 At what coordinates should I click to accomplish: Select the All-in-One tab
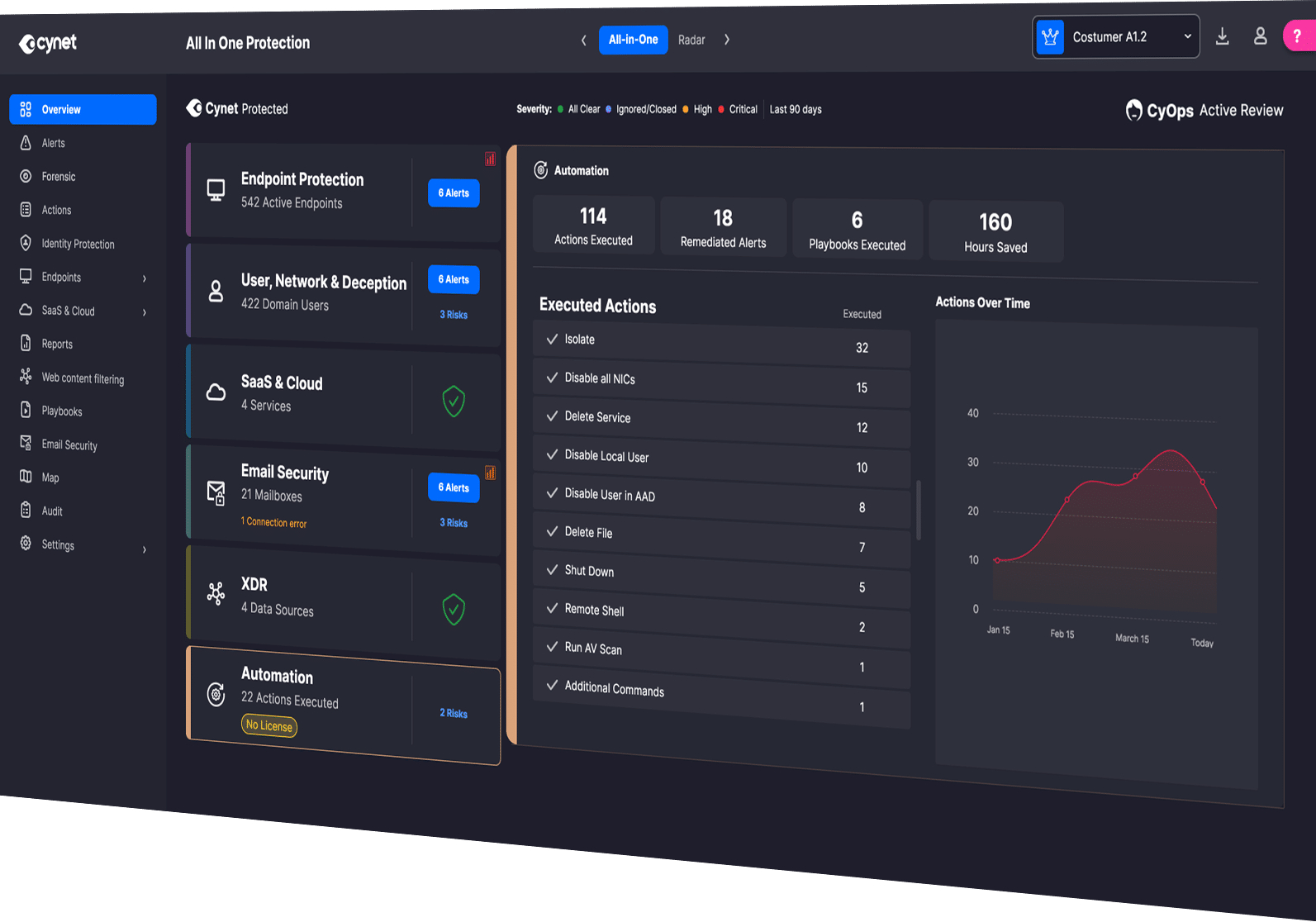[633, 40]
